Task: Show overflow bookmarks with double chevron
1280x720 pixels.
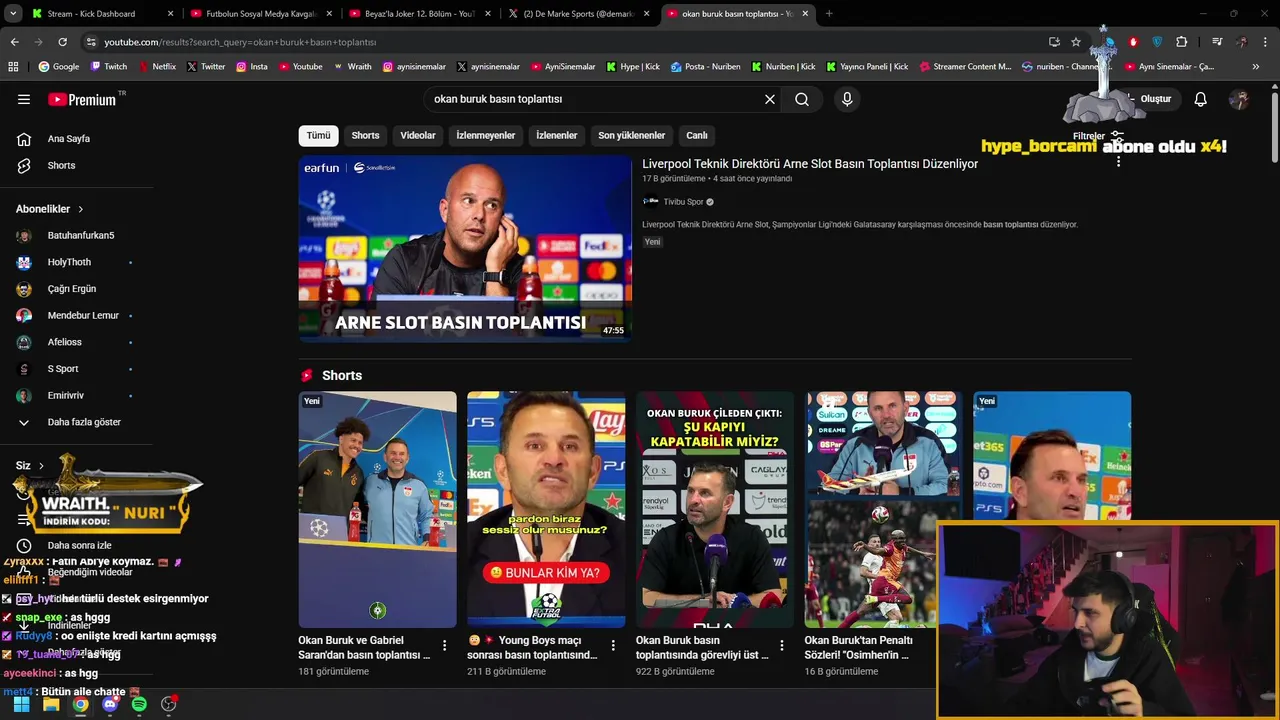Action: pyautogui.click(x=1256, y=67)
